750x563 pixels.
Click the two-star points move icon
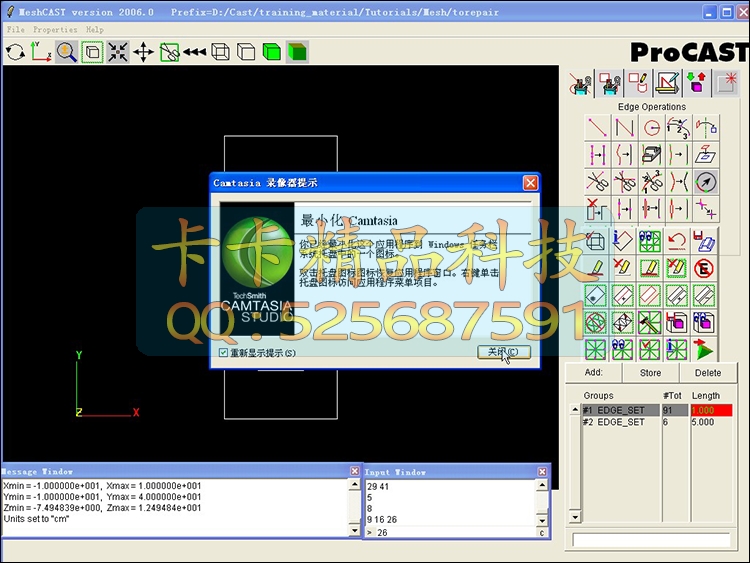(706, 209)
